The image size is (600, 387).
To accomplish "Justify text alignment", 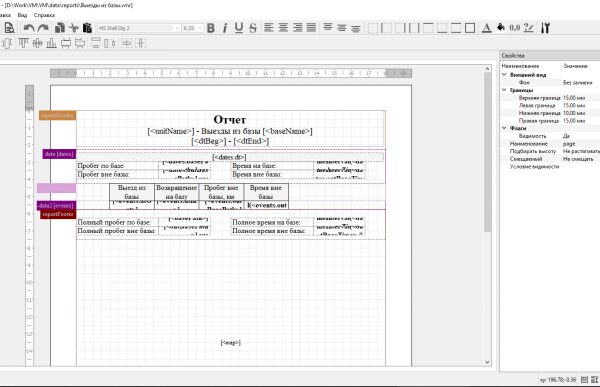I will coord(311,28).
